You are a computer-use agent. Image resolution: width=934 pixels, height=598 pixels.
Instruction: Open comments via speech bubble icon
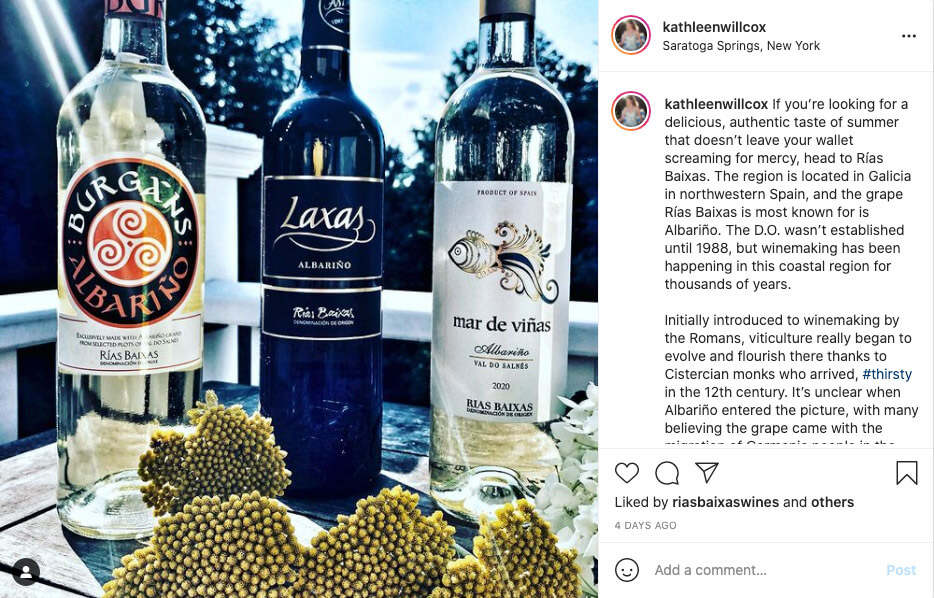click(x=667, y=473)
